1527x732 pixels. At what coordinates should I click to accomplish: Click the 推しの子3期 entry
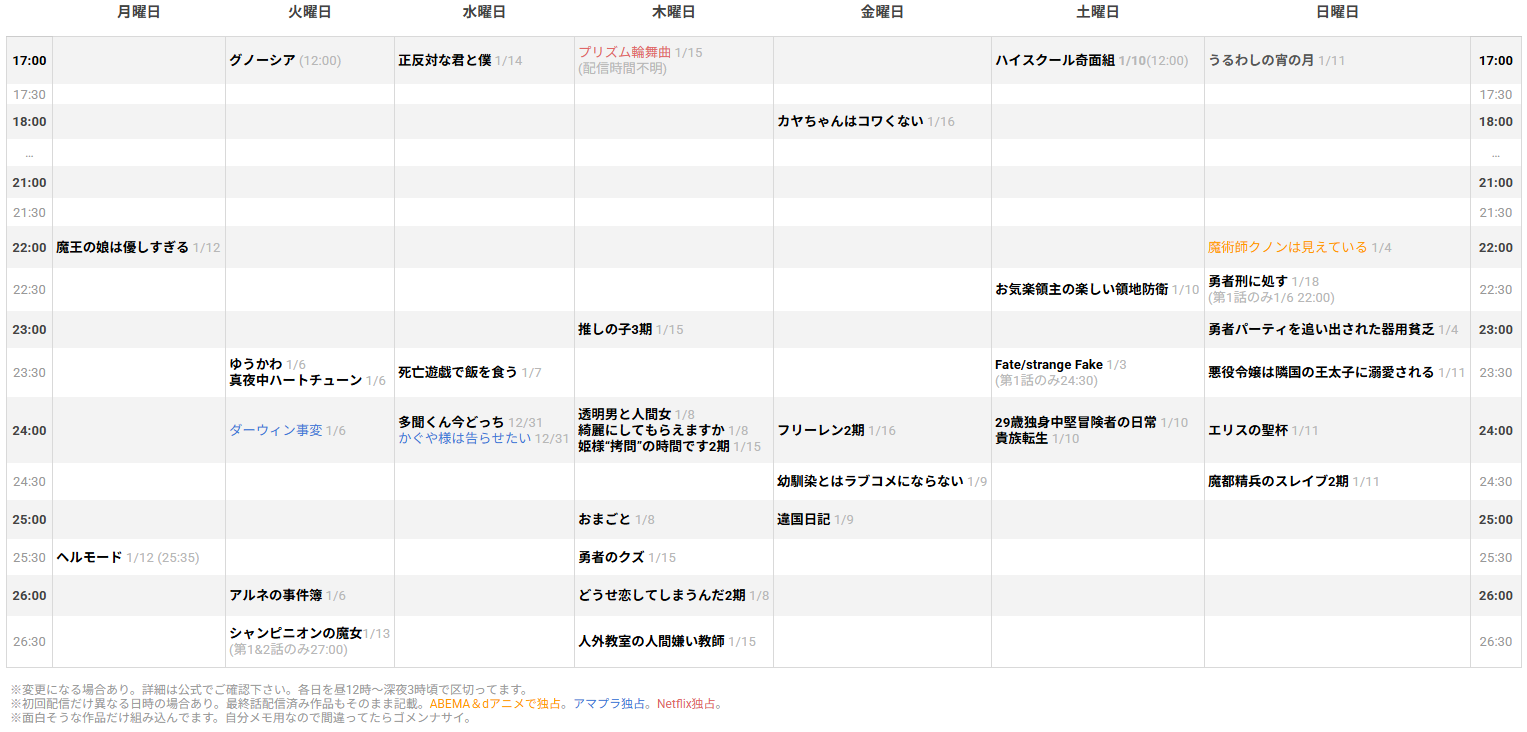tap(615, 329)
